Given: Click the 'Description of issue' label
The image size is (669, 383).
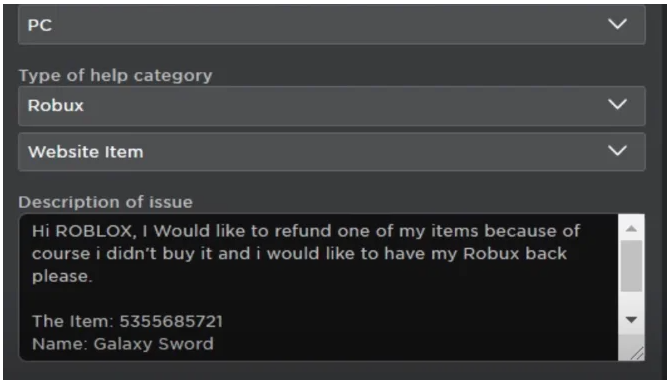Looking at the screenshot, I should (105, 202).
